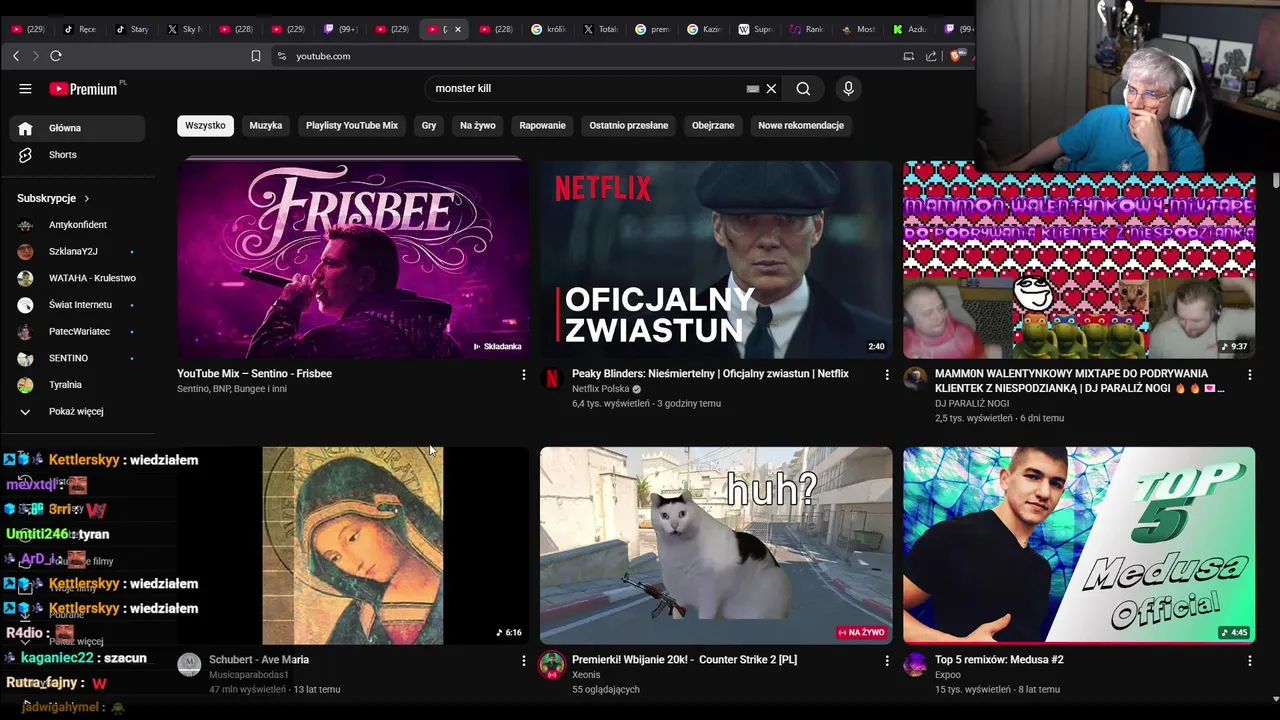Switch to the Ręce TikTok browser tab
Viewport: 1280px width, 720px height.
click(79, 29)
